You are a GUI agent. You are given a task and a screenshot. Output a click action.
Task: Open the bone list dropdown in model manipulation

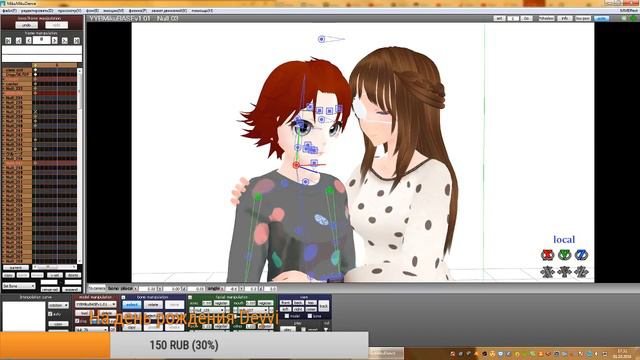tap(91, 329)
